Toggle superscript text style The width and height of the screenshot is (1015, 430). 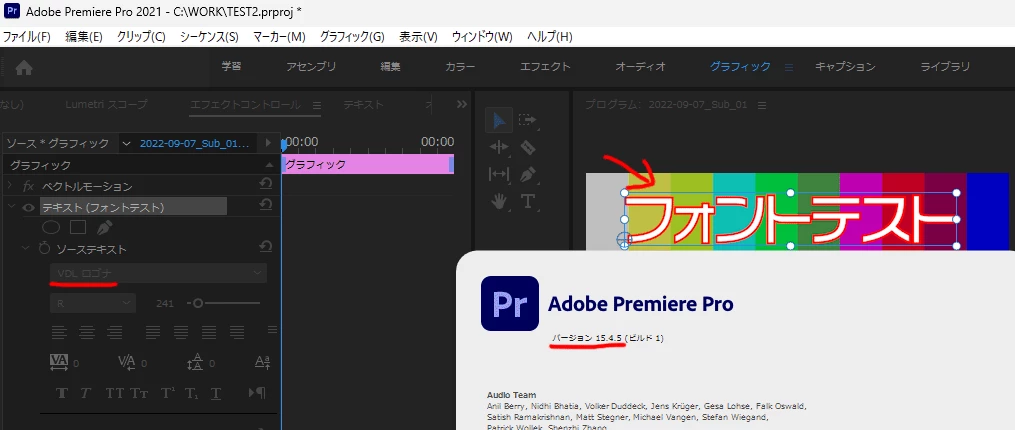(168, 393)
